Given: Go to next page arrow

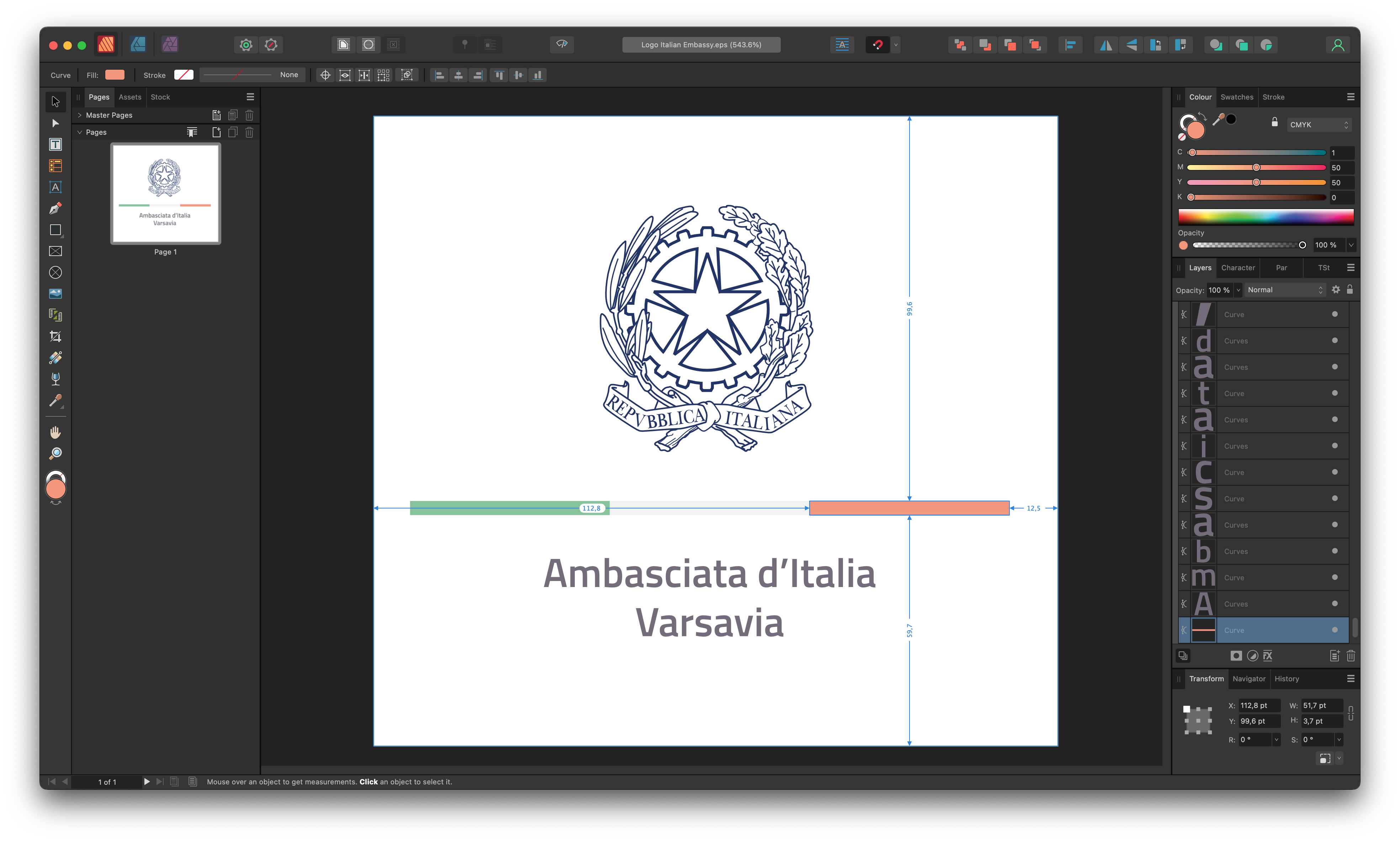Looking at the screenshot, I should tap(147, 782).
